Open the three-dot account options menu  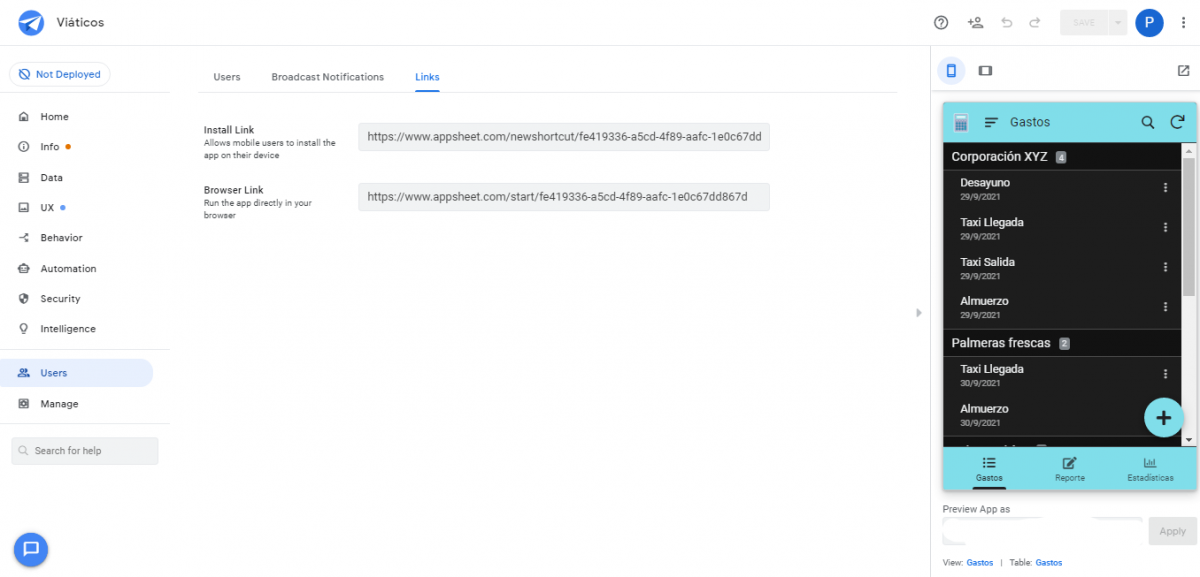(1184, 22)
